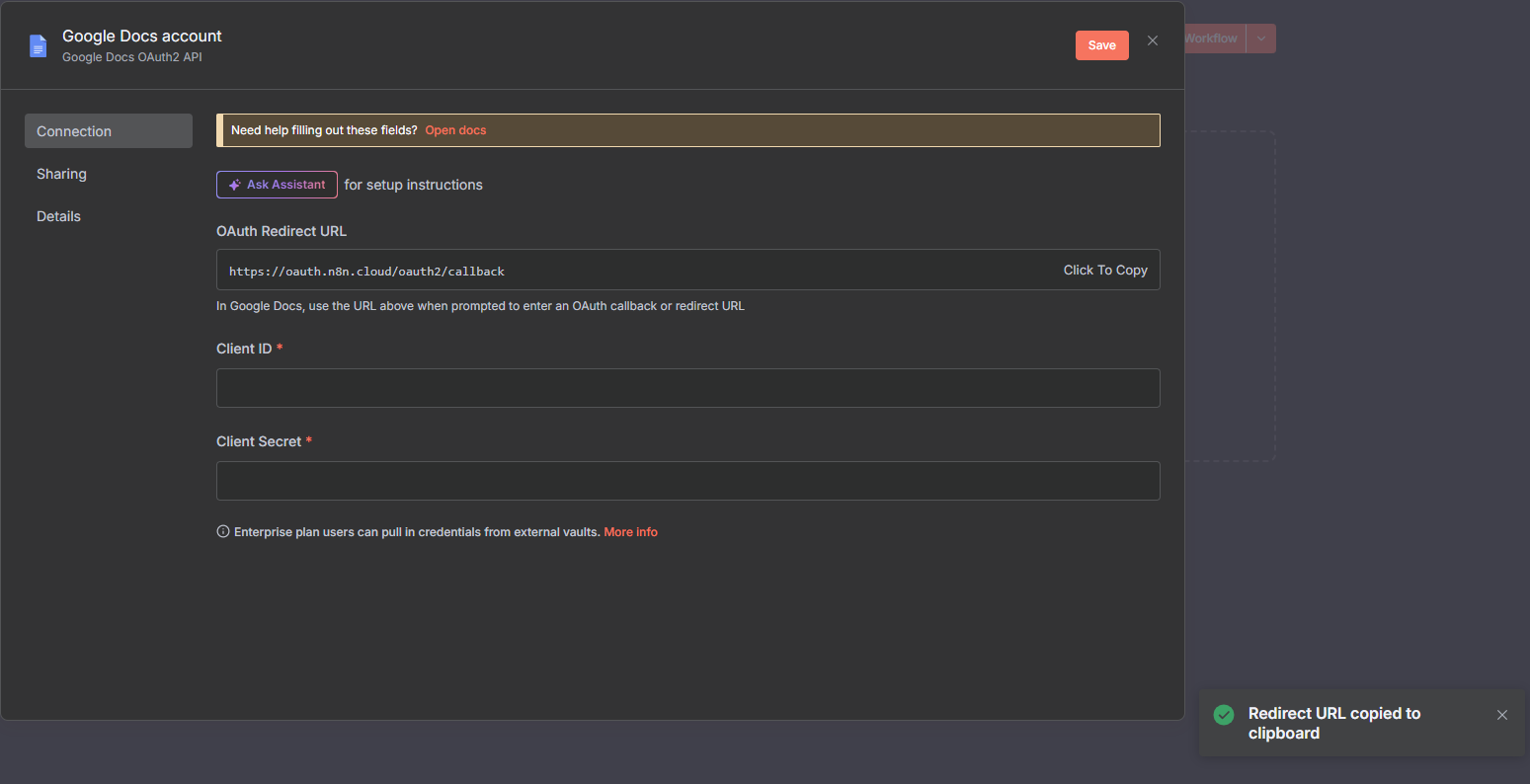Click the OAuth Redirect URL label
Screen dimensions: 1530x784
point(282,231)
